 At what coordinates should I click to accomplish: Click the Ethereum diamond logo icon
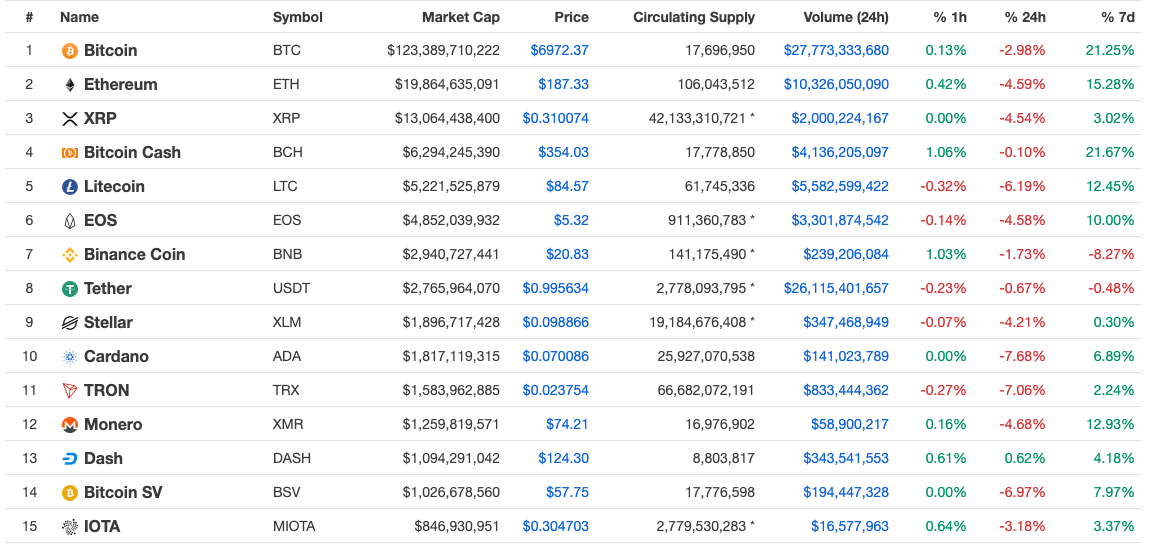[x=70, y=84]
